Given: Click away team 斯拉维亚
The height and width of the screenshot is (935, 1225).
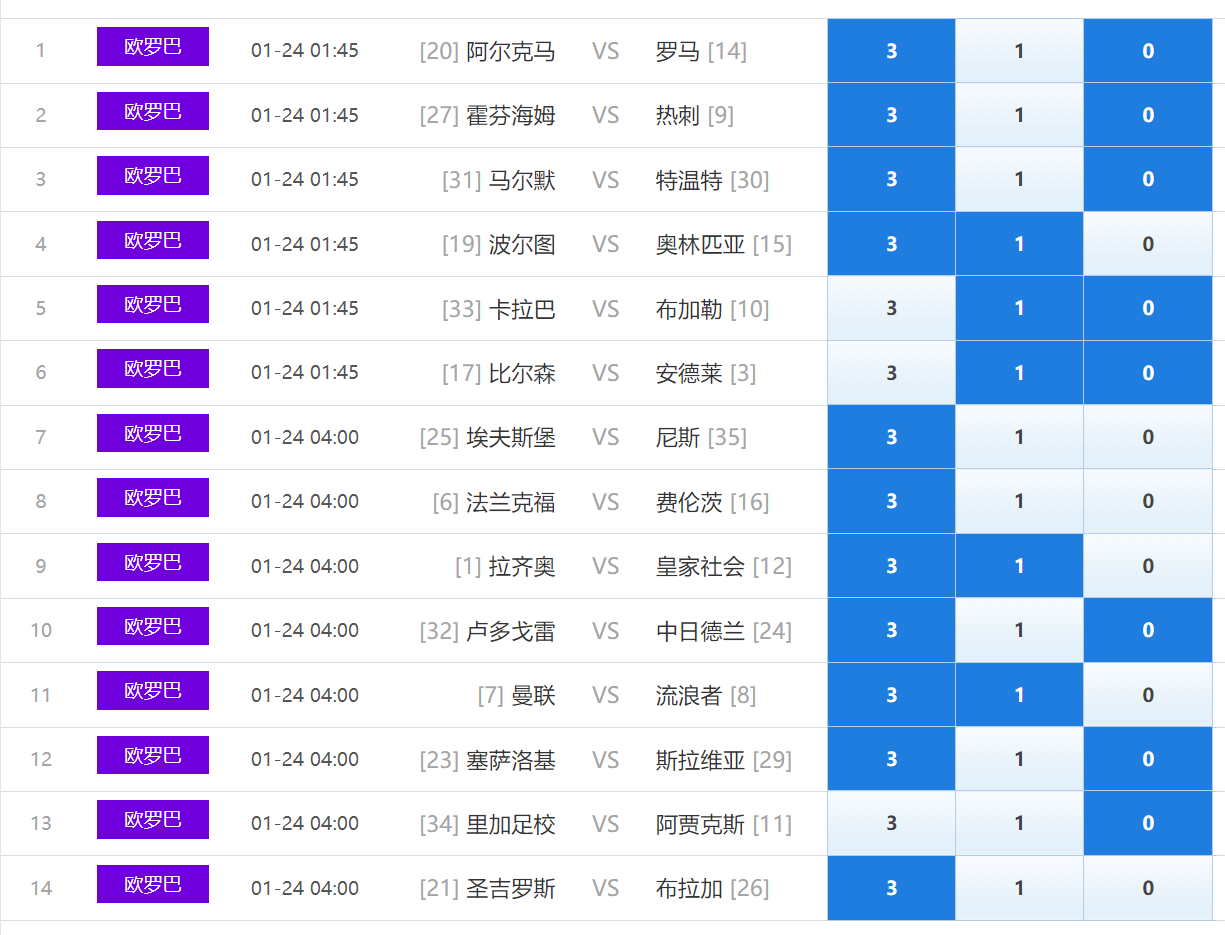Looking at the screenshot, I should (x=700, y=760).
